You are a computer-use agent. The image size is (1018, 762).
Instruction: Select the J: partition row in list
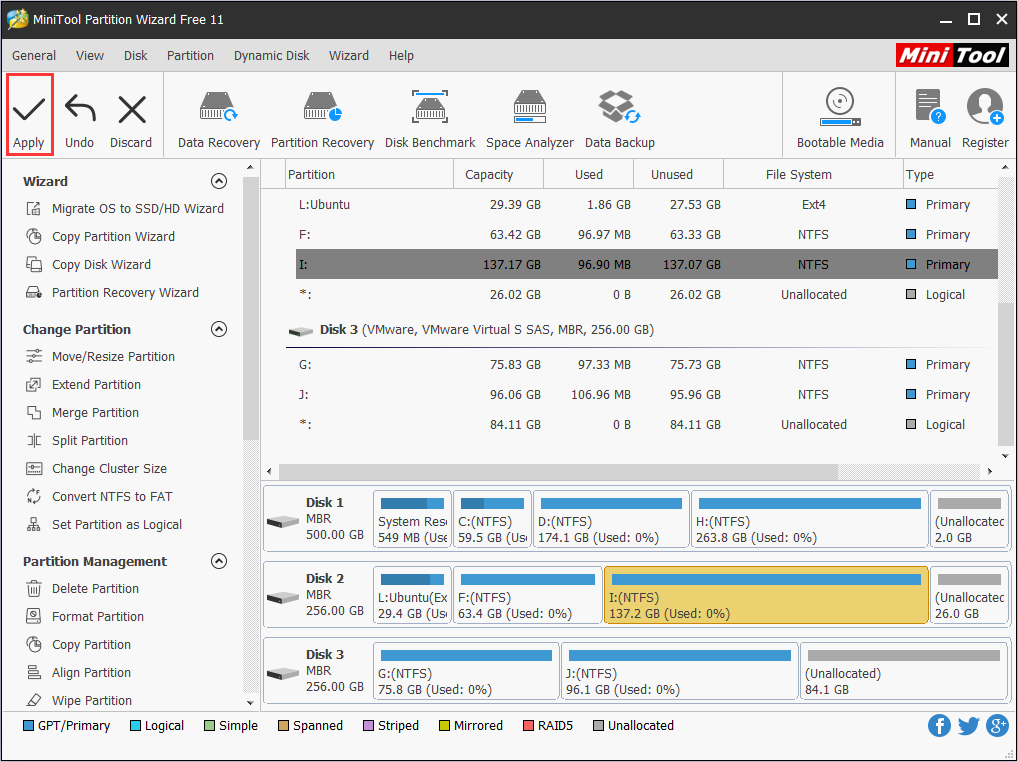pos(647,394)
